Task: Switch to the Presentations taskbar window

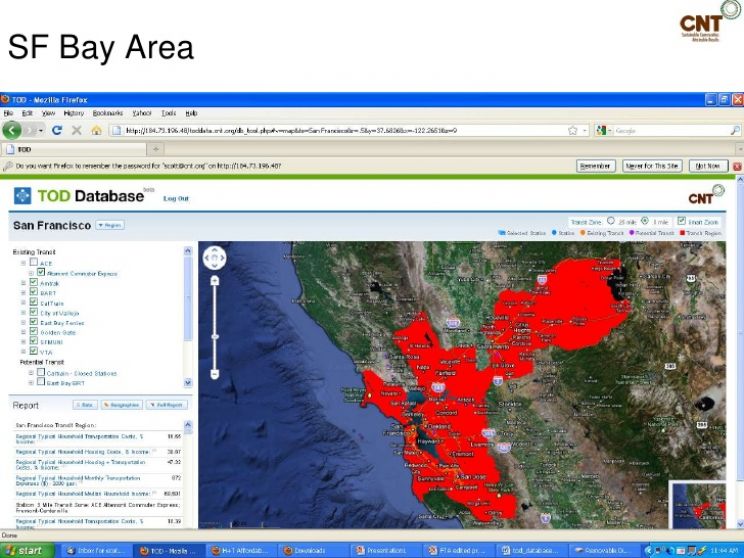Action: [386, 550]
